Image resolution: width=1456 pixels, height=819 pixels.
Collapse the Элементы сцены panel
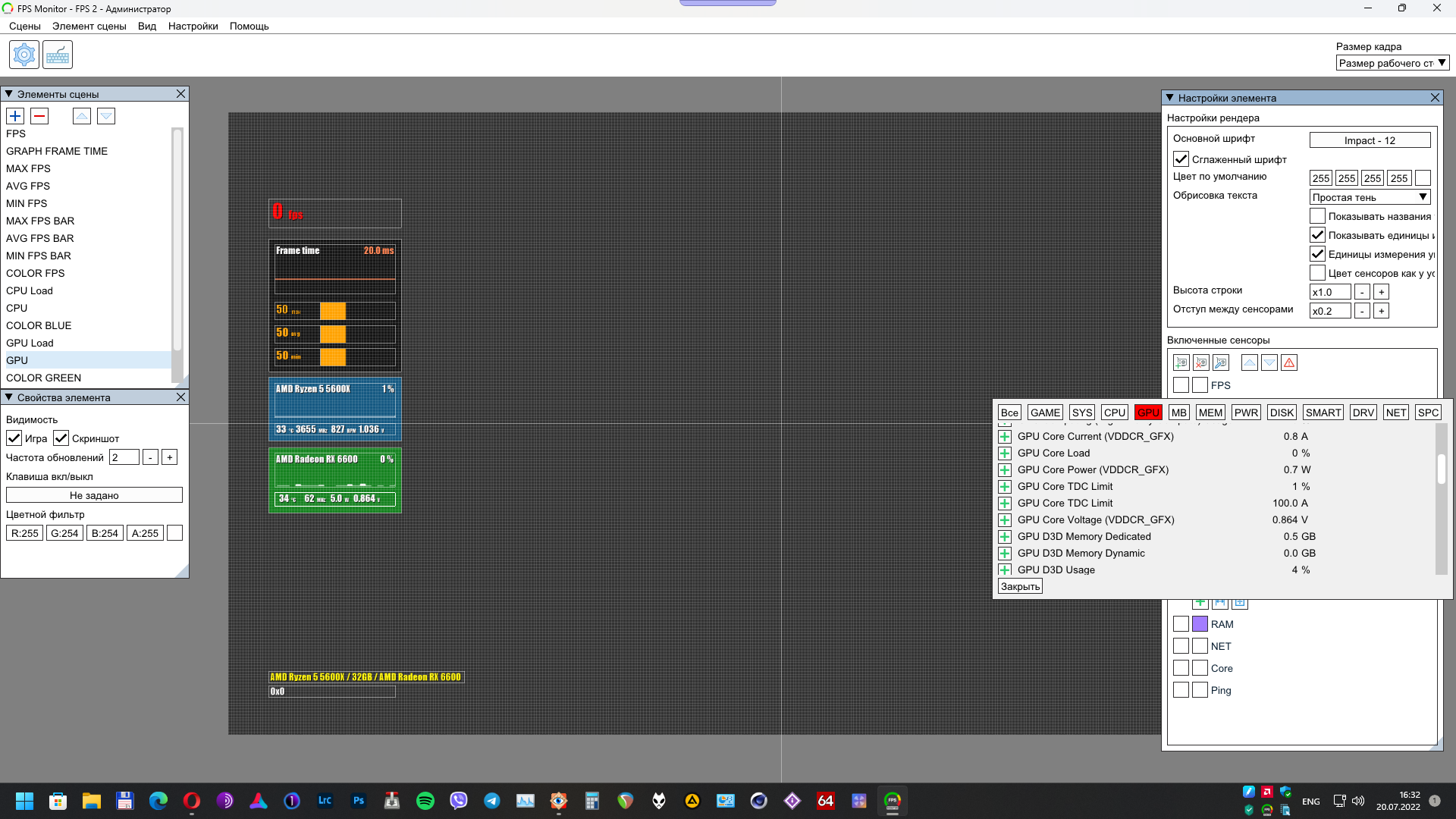click(9, 94)
